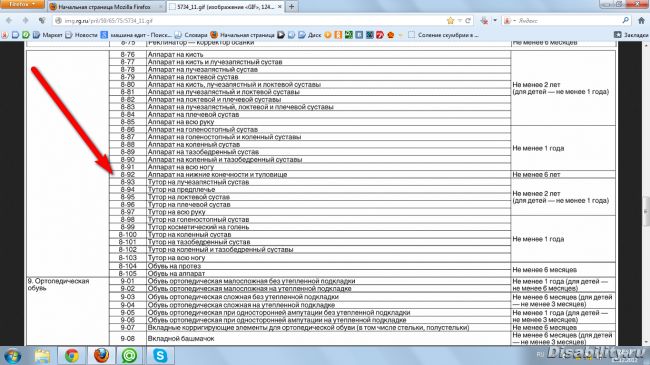The image size is (650, 365).
Task: Launch Chrome from the taskbar
Action: point(71,355)
